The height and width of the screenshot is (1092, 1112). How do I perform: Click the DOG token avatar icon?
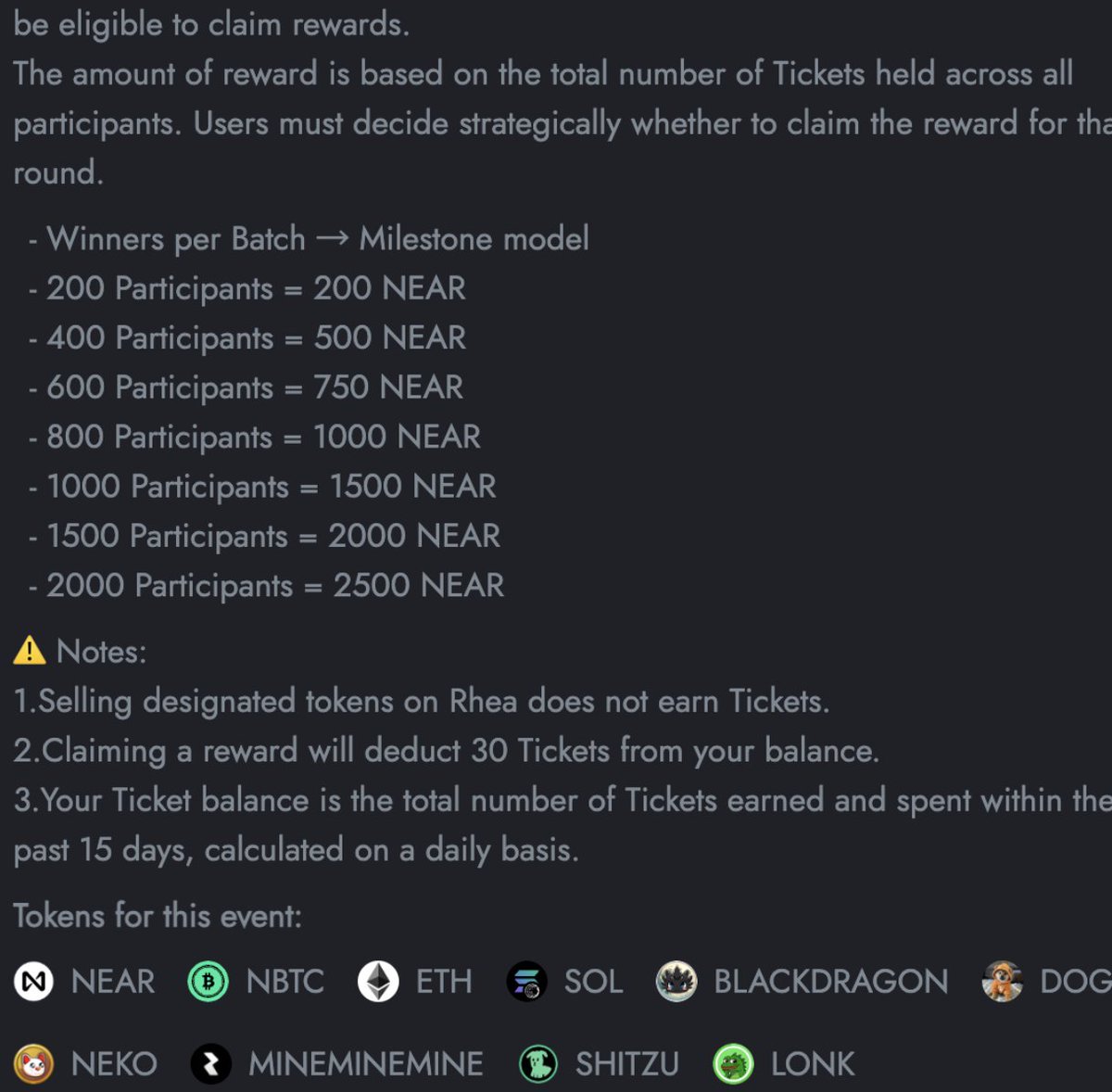pyautogui.click(x=1003, y=981)
